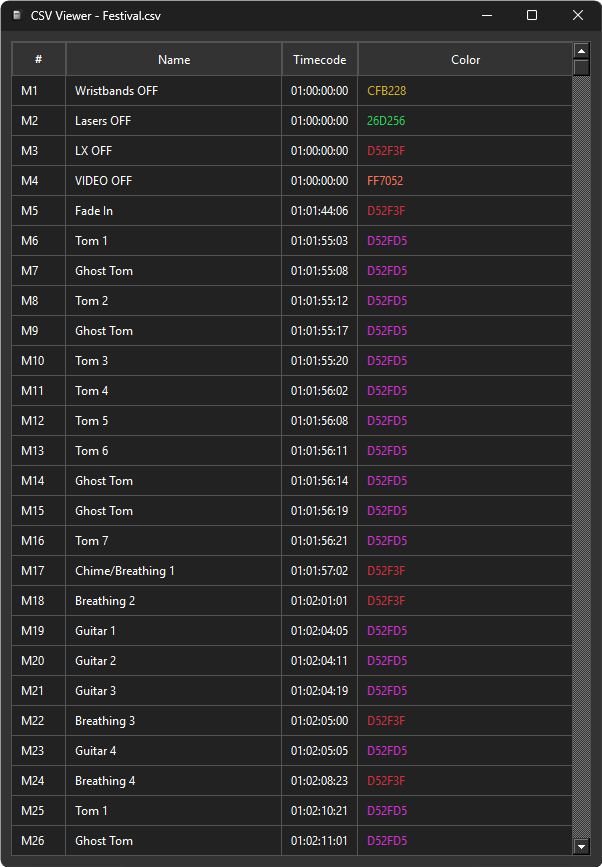Select the Guitar 2 cell
602x867 pixels.
point(174,661)
